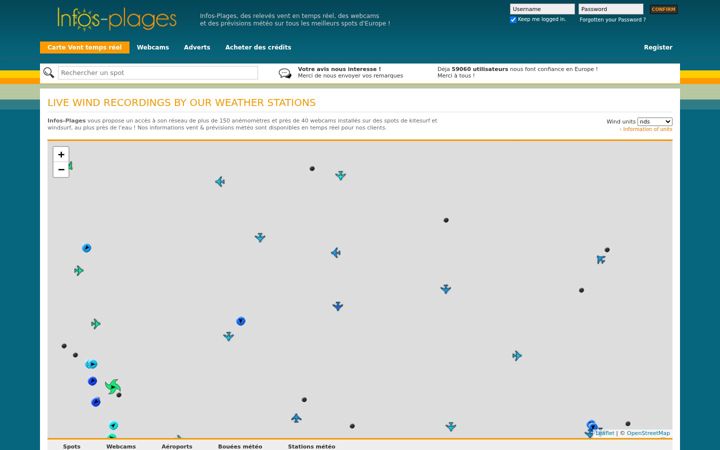This screenshot has height=450, width=720.
Task: Click Votre avis nous intéresse feedback text
Action: 339,69
